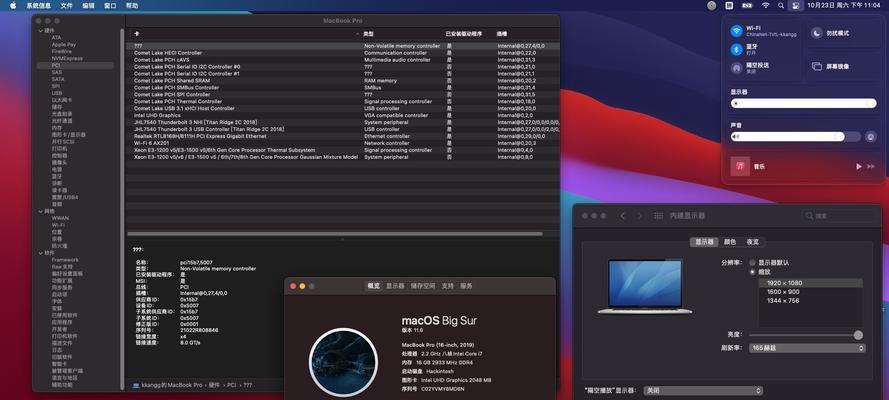Switch to 服务 tab in About This Mac
The height and width of the screenshot is (400, 889).
(466, 286)
